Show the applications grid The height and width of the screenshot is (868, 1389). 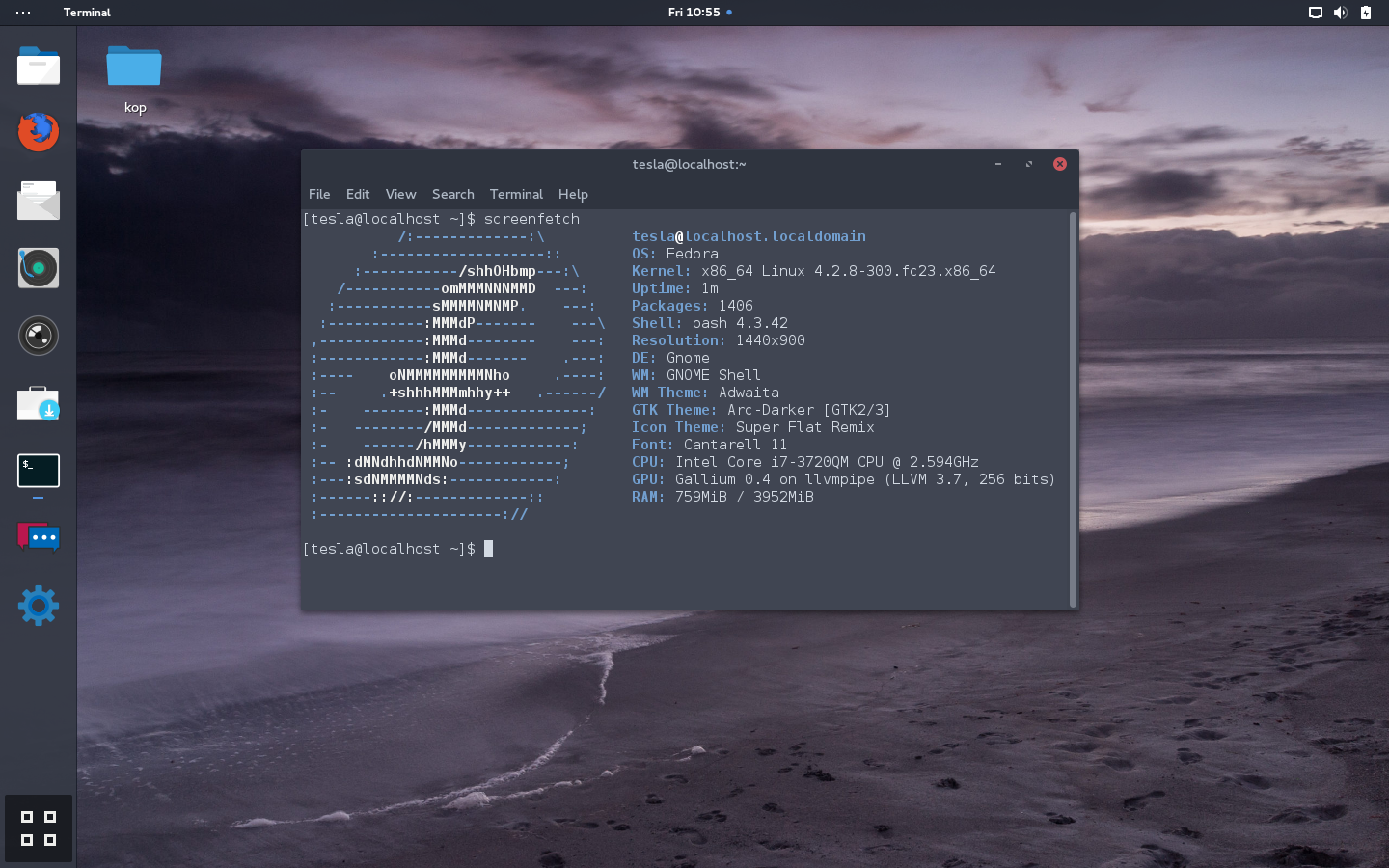[x=39, y=828]
